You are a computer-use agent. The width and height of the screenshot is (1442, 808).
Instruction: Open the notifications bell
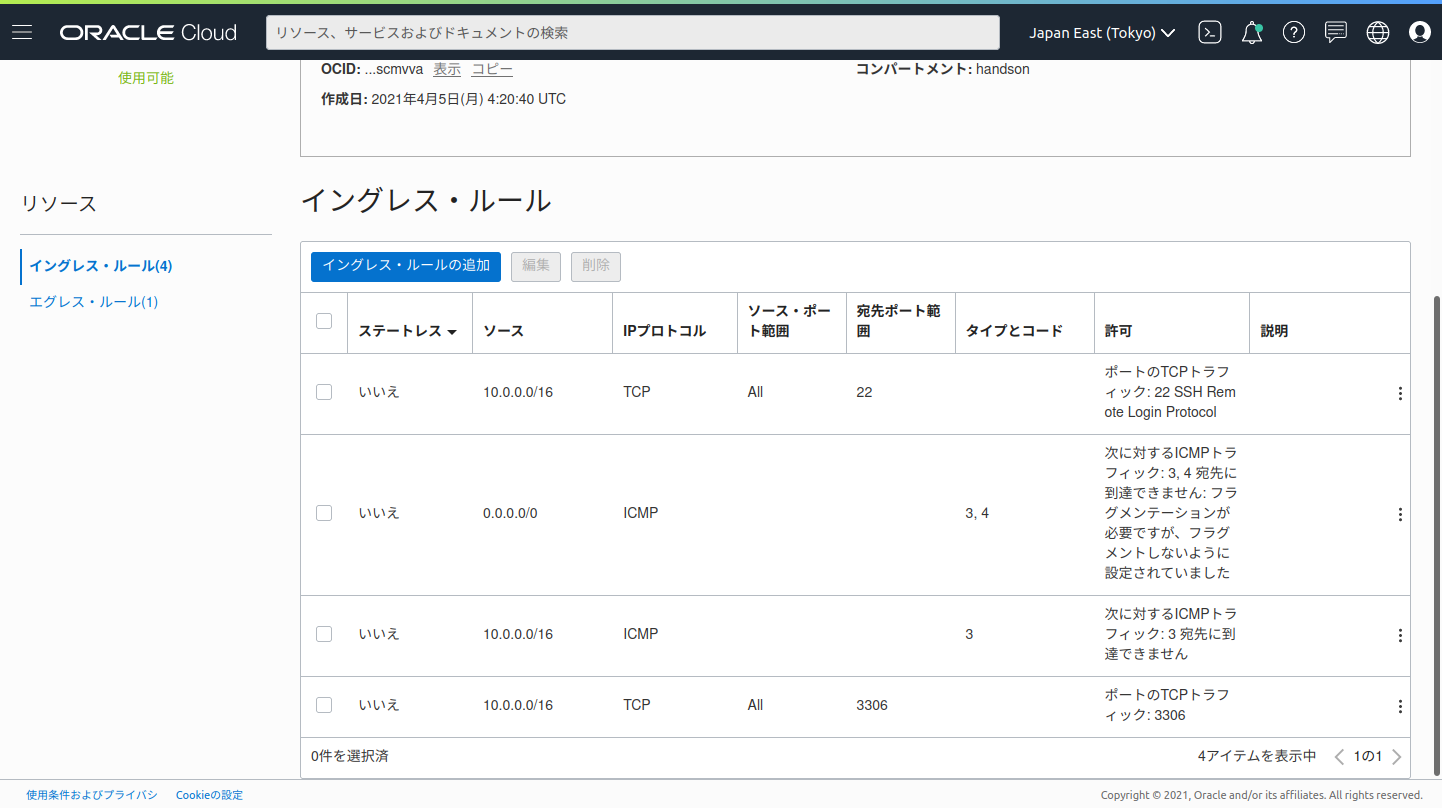(x=1252, y=33)
